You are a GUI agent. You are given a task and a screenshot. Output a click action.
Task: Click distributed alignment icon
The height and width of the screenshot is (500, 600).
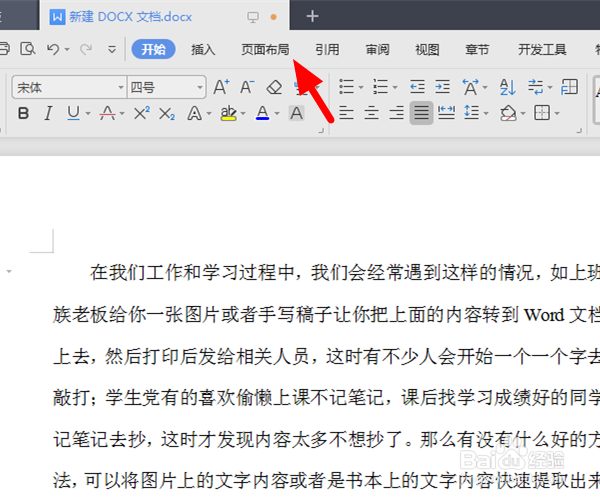447,113
